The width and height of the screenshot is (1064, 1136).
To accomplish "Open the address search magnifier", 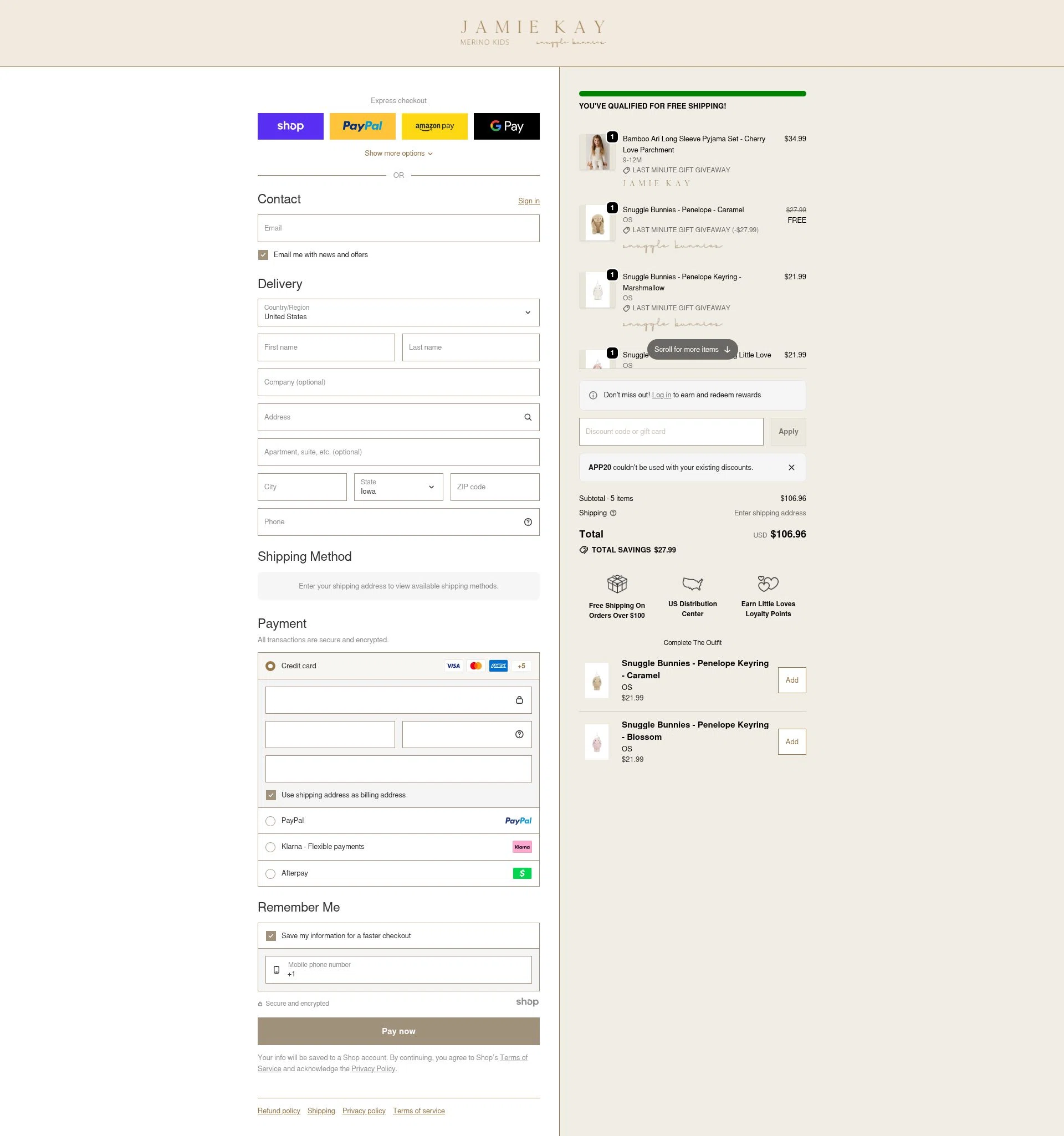I will click(x=527, y=417).
